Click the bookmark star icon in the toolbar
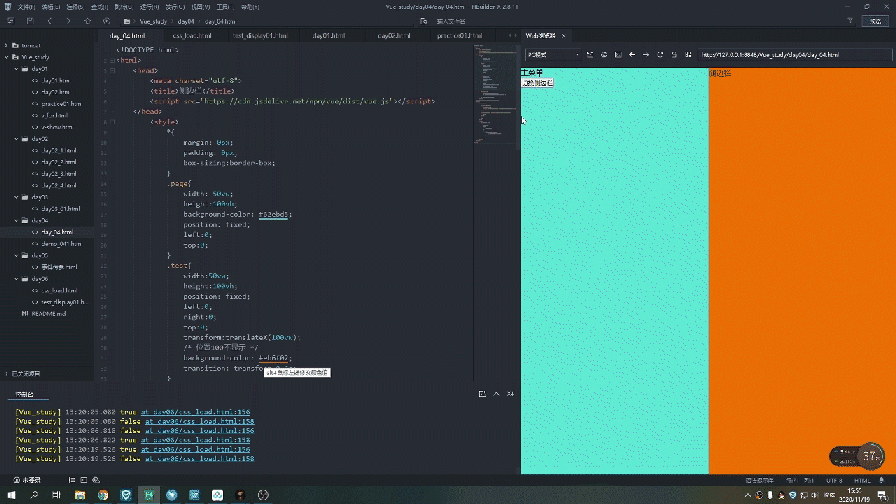 coord(87,21)
